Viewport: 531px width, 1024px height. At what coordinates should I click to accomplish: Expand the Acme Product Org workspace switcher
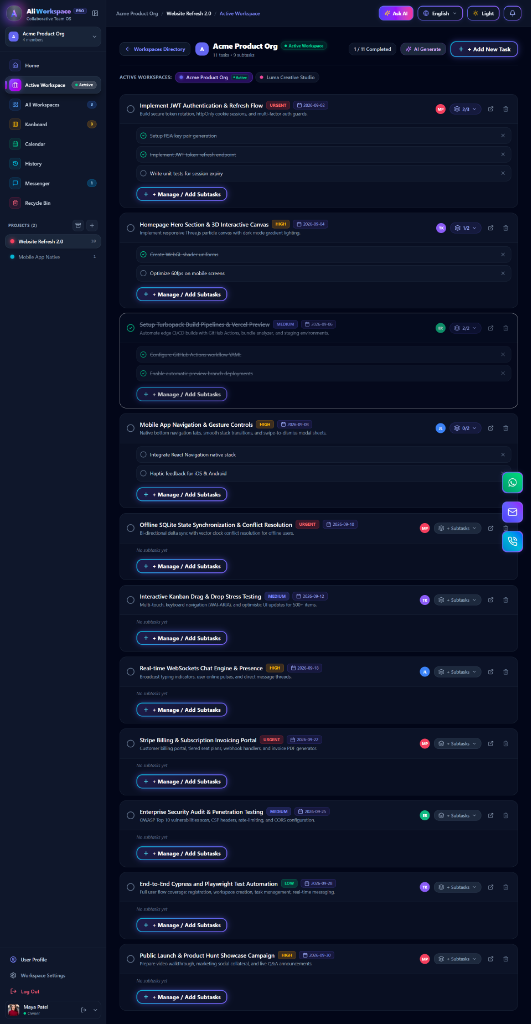pyautogui.click(x=53, y=37)
